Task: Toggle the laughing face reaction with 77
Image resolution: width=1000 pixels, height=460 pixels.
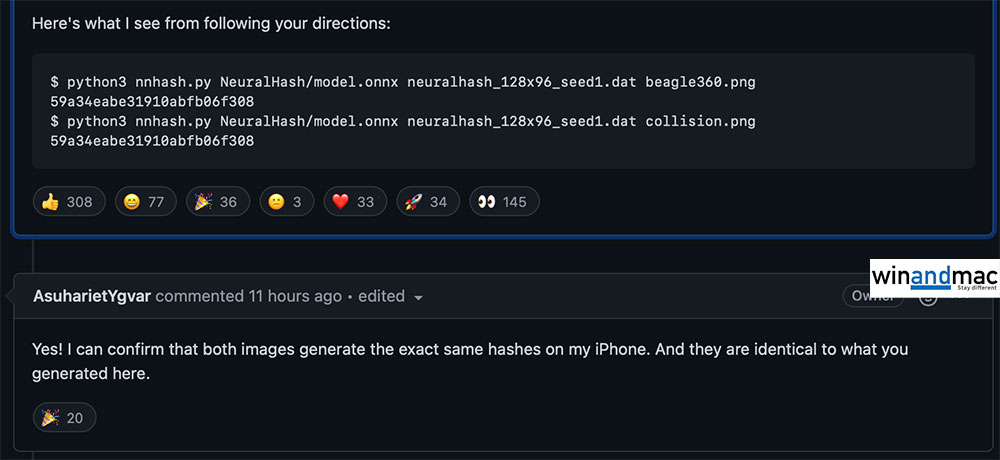Action: pos(146,202)
